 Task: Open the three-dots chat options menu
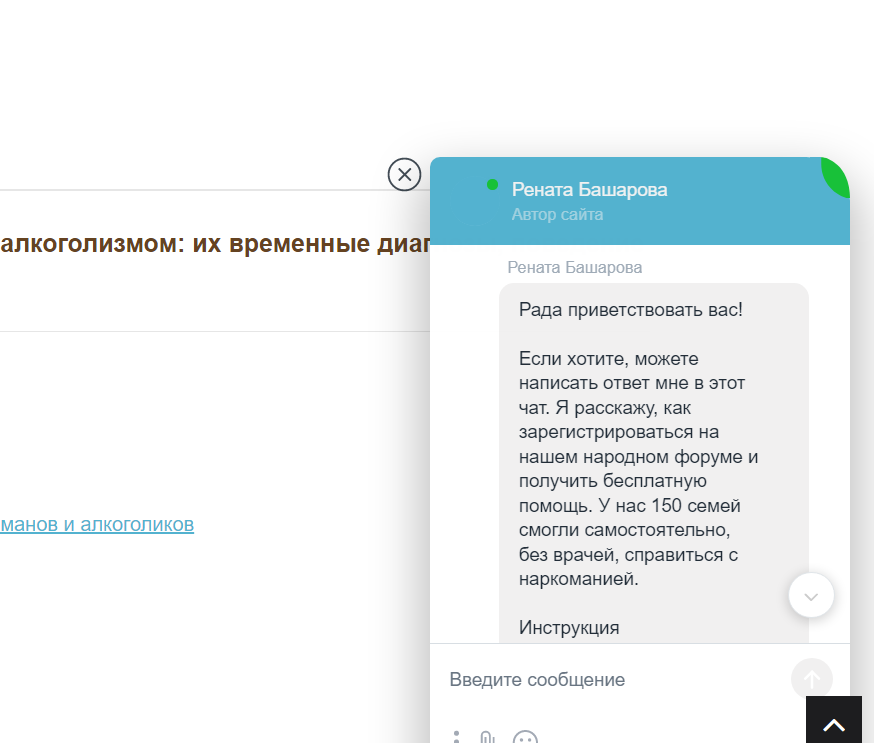pyautogui.click(x=456, y=738)
